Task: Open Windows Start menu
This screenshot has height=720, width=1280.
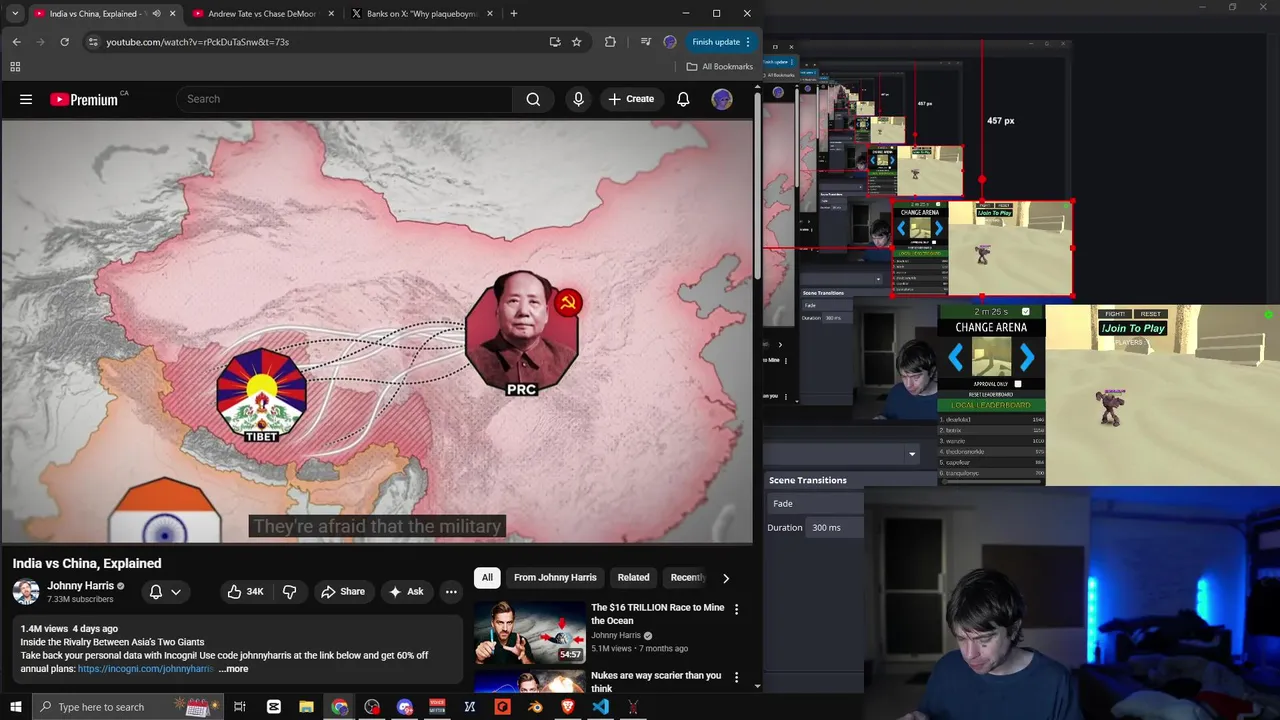Action: pos(16,707)
